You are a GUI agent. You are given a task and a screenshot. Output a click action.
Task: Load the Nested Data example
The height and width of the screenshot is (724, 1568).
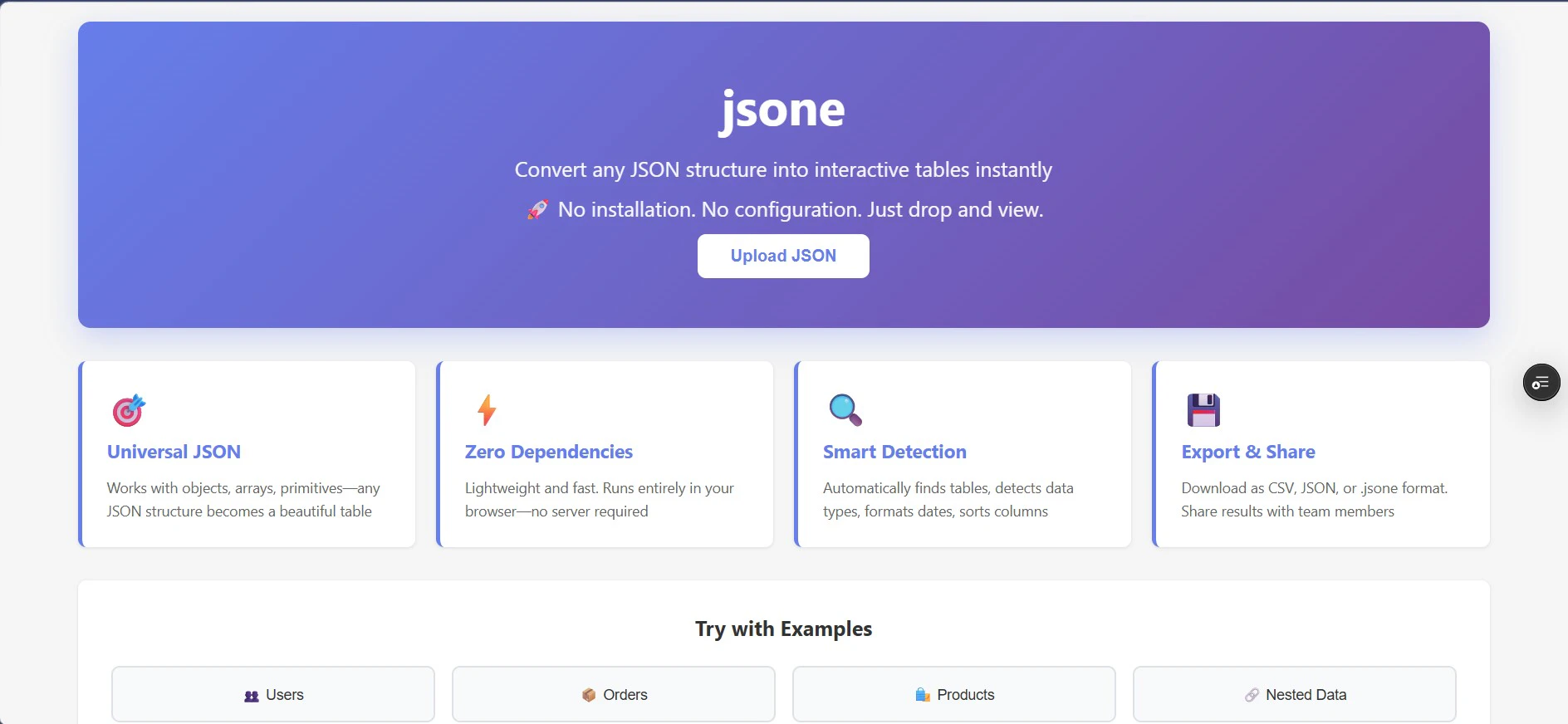click(1295, 695)
